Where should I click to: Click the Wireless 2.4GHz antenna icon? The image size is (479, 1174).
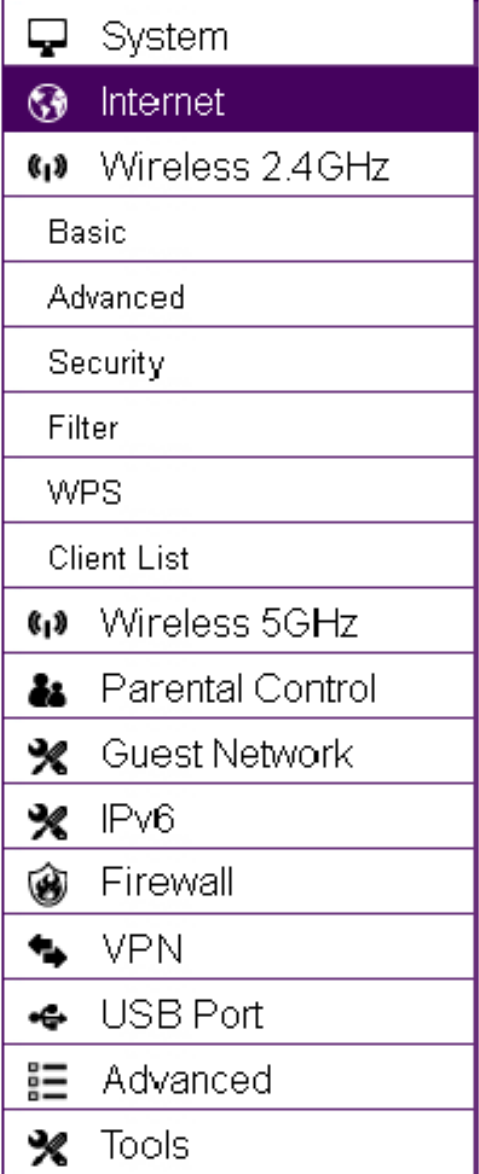pyautogui.click(x=47, y=166)
